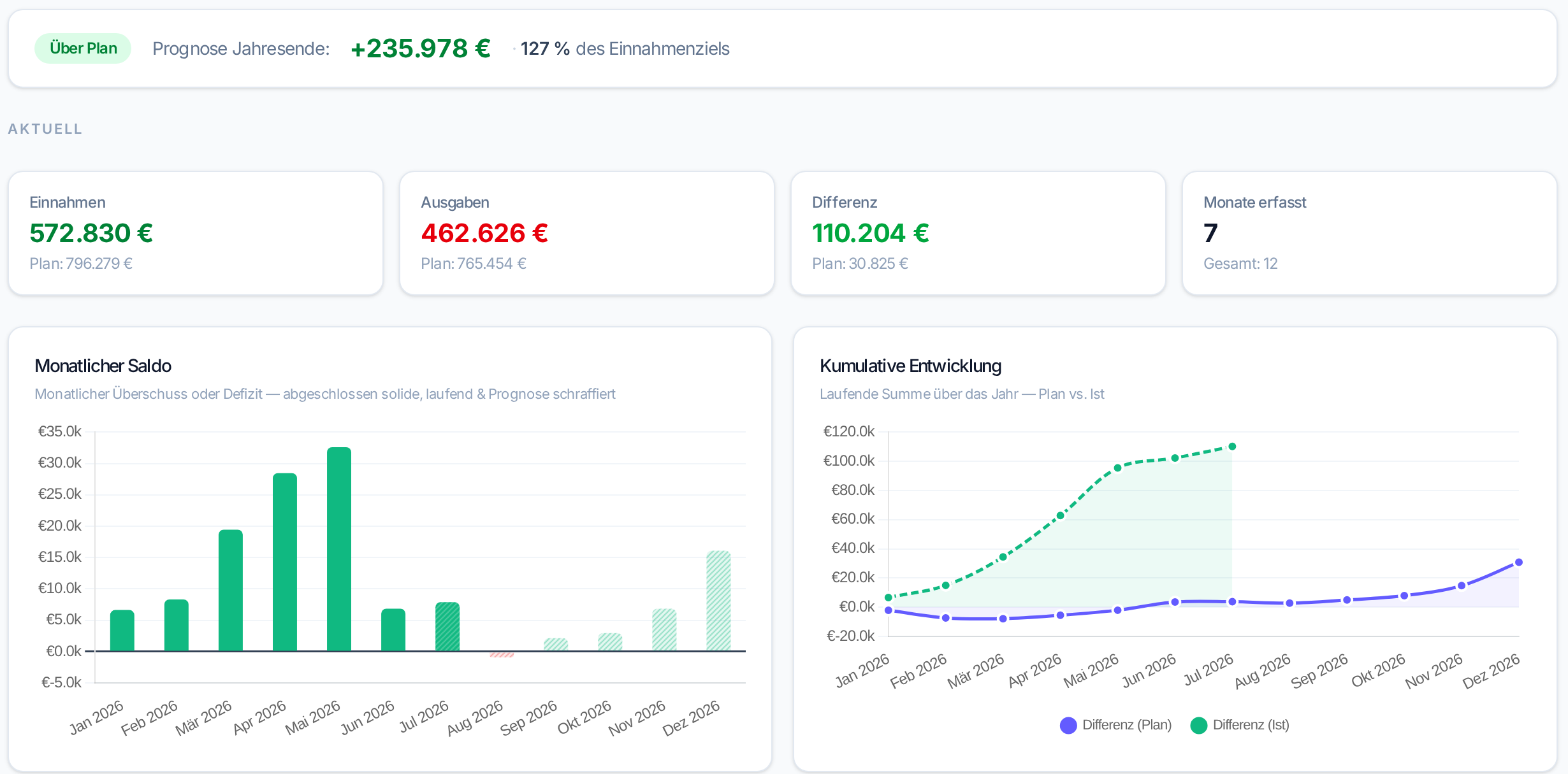The width and height of the screenshot is (1568, 774).
Task: Click "Jan 2026" axis label in Monatlicher Saldo
Action: pyautogui.click(x=96, y=717)
